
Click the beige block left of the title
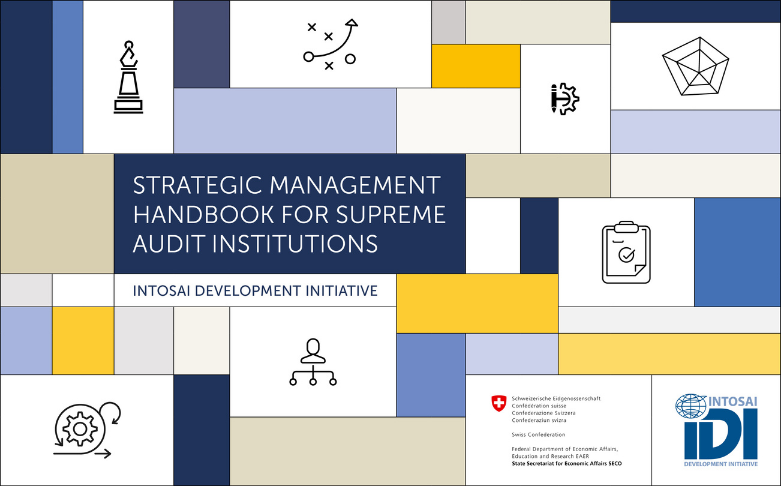[x=56, y=213]
